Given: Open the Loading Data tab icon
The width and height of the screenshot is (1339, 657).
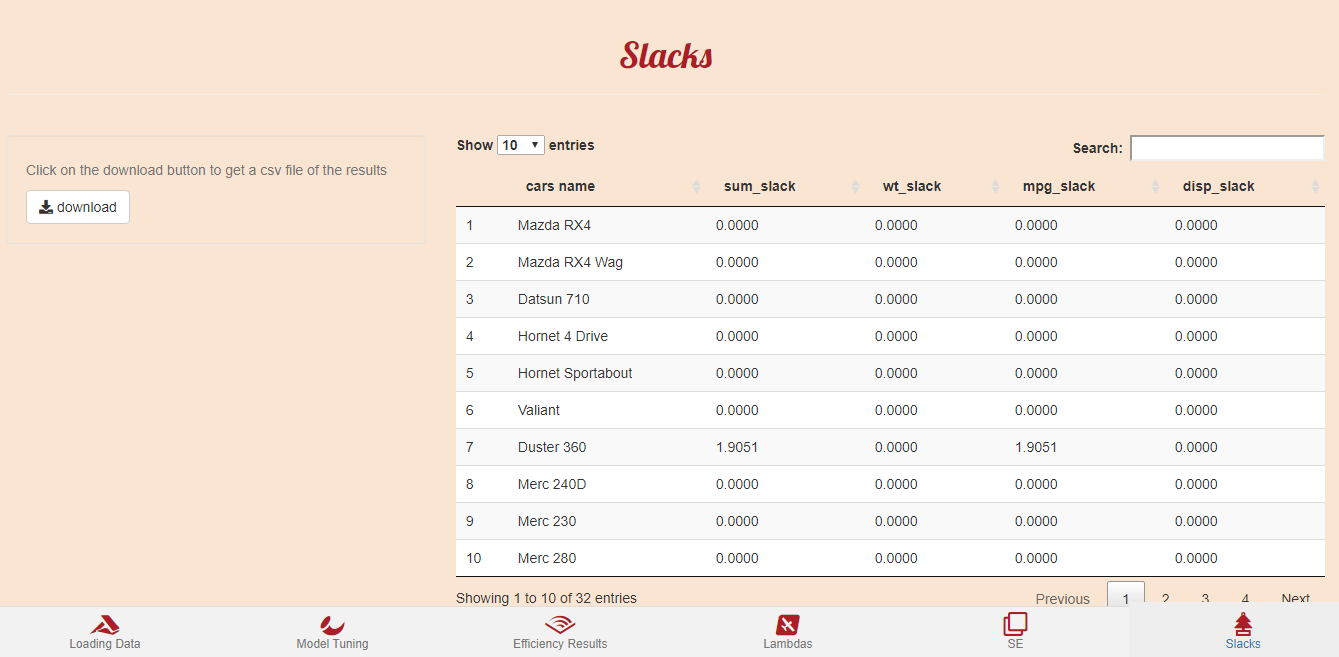Looking at the screenshot, I should (x=105, y=626).
